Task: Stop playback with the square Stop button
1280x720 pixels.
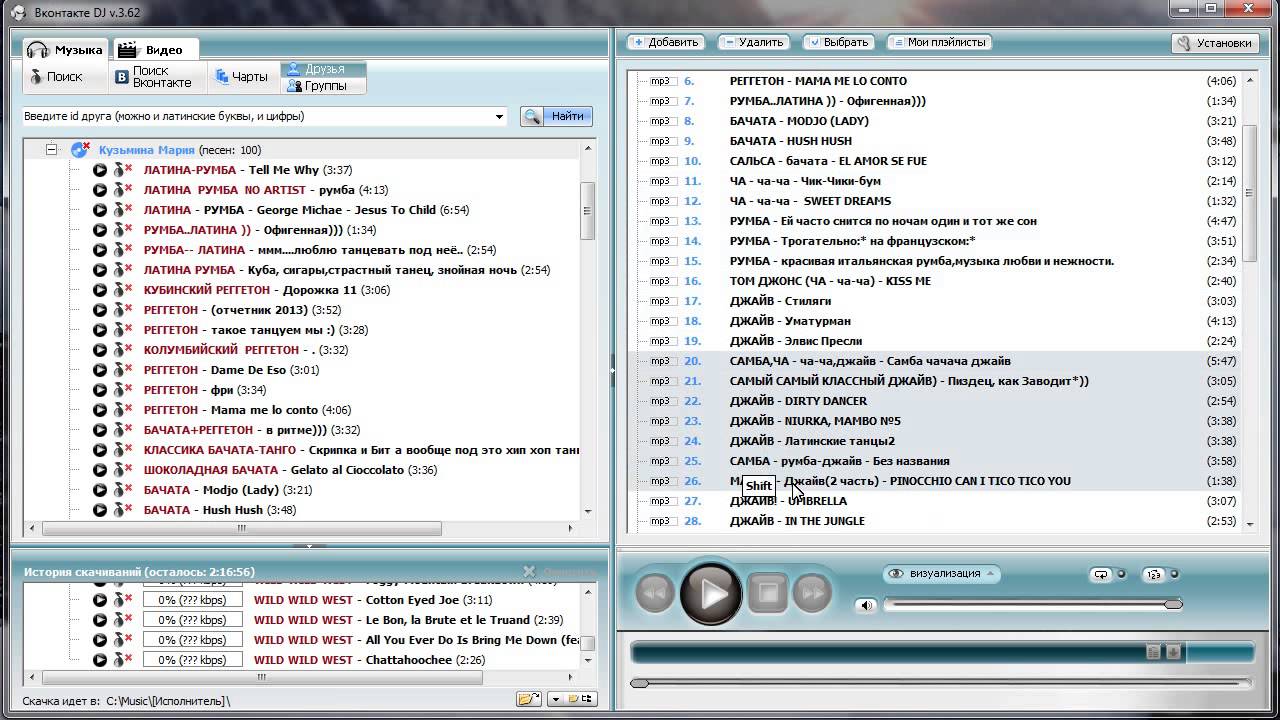Action: tap(768, 594)
